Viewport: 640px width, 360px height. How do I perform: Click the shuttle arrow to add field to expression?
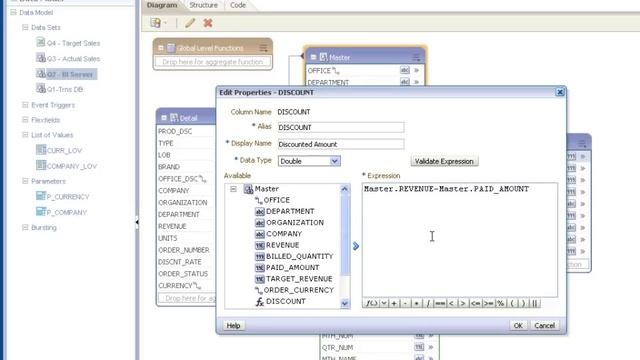click(356, 246)
